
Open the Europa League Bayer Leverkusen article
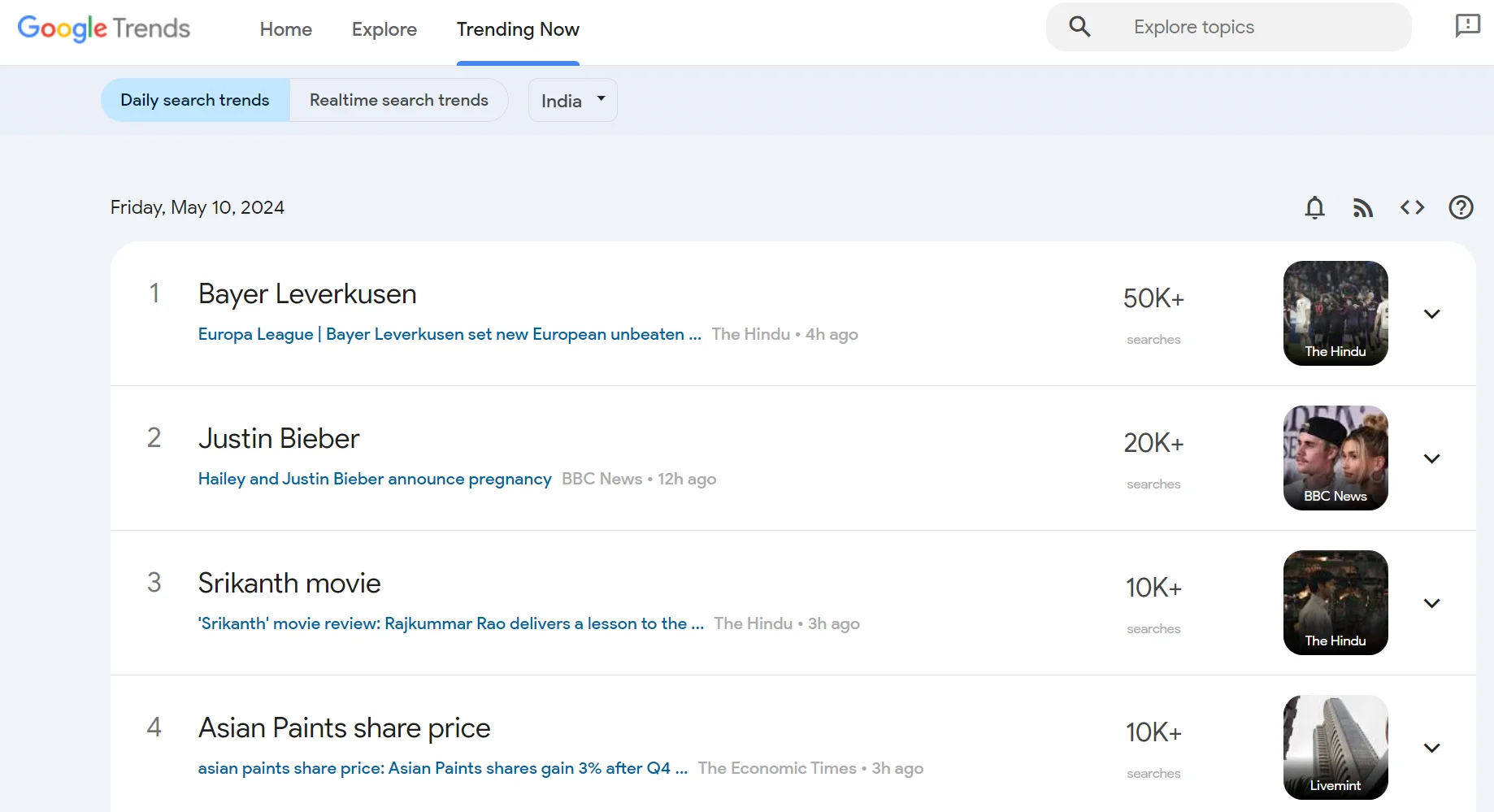tap(450, 334)
